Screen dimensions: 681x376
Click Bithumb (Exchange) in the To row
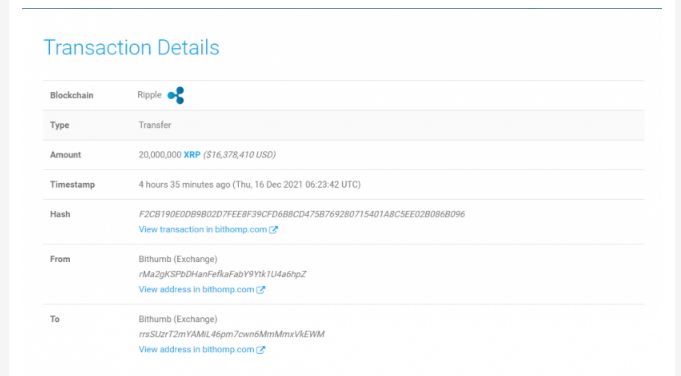coord(178,319)
